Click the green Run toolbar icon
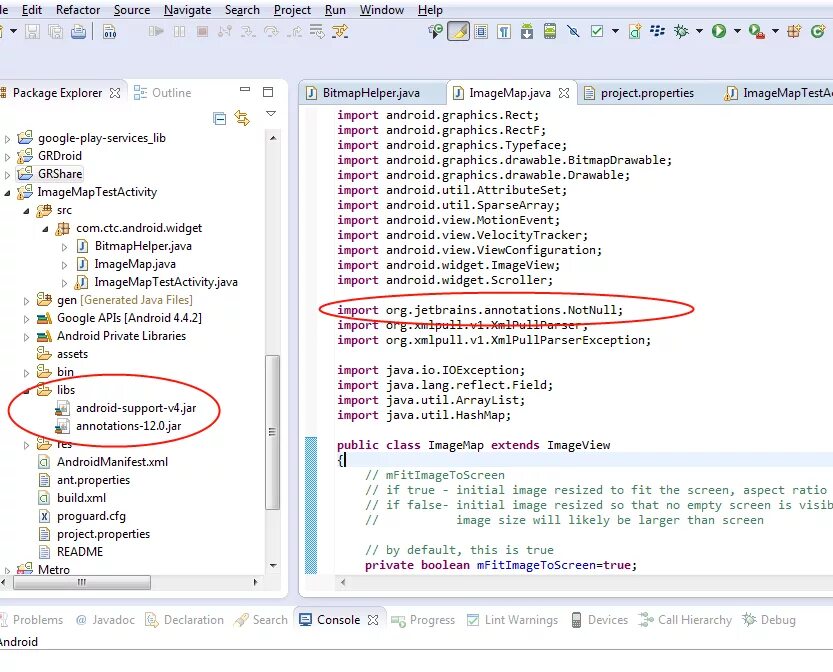This screenshot has width=833, height=672. tap(719, 31)
